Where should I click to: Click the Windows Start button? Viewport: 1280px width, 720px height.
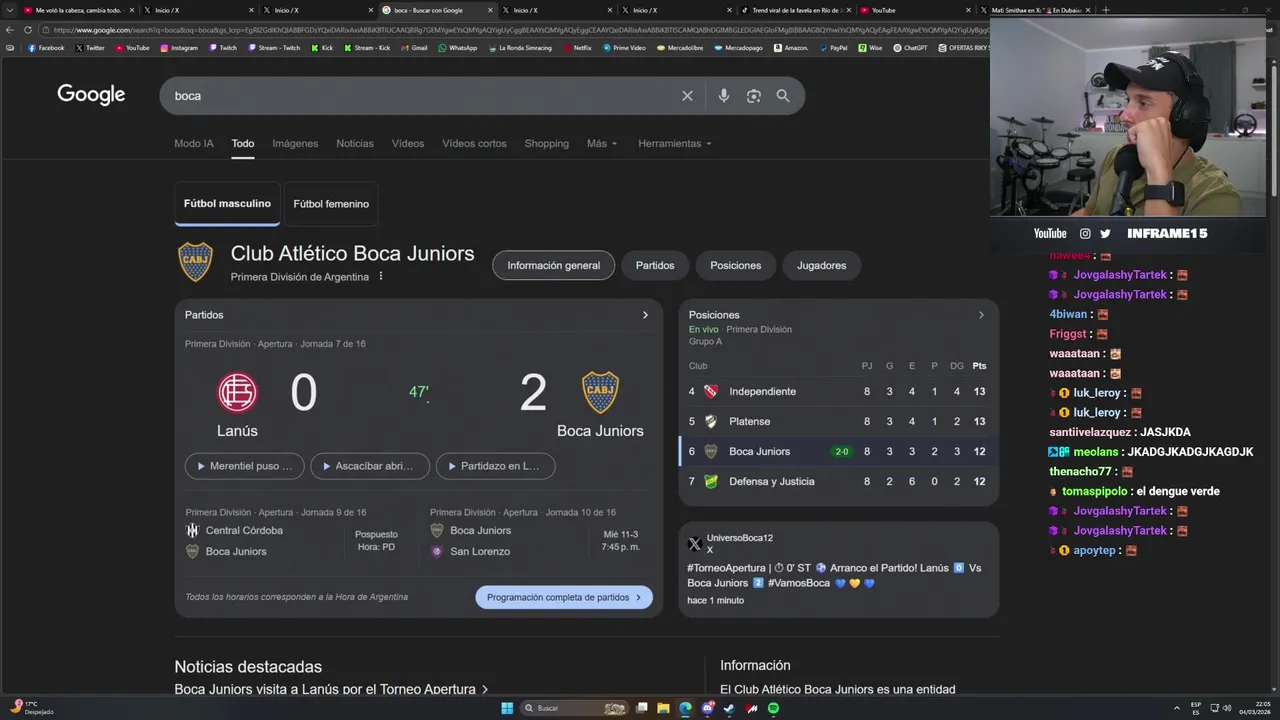tap(507, 708)
